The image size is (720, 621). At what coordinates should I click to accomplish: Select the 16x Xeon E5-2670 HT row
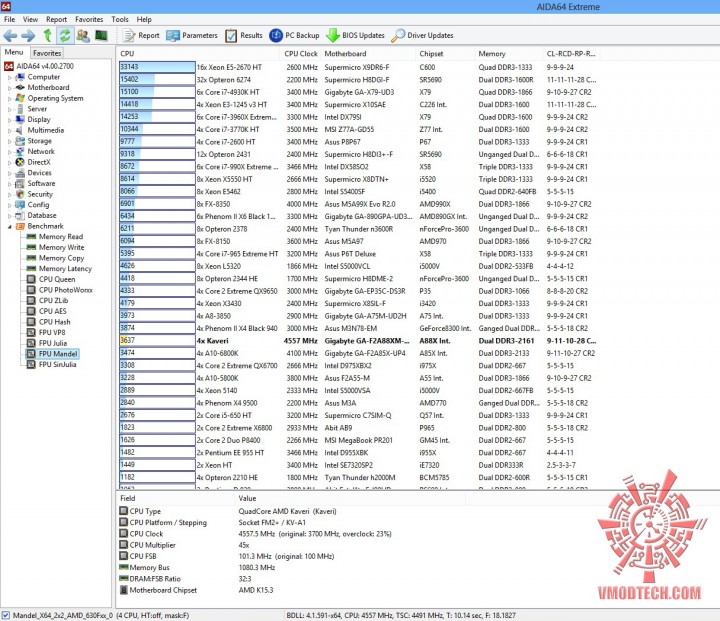(357, 67)
